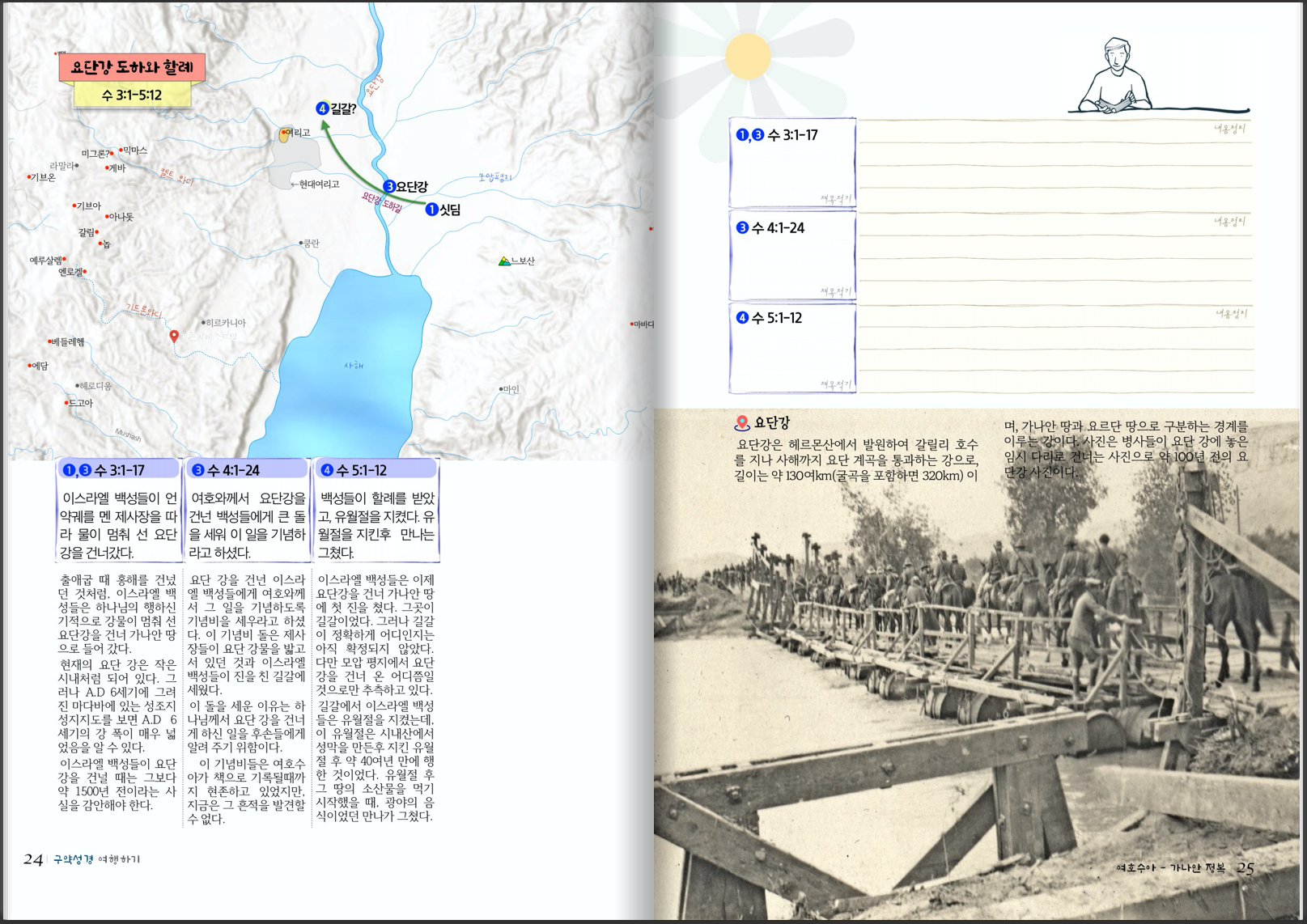
Task: Click the 아나돗 map label
Action: tap(121, 217)
